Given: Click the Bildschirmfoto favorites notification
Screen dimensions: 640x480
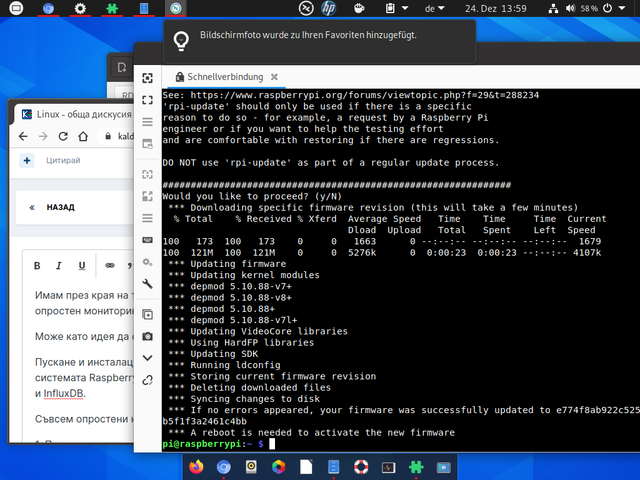Looking at the screenshot, I should tap(320, 41).
